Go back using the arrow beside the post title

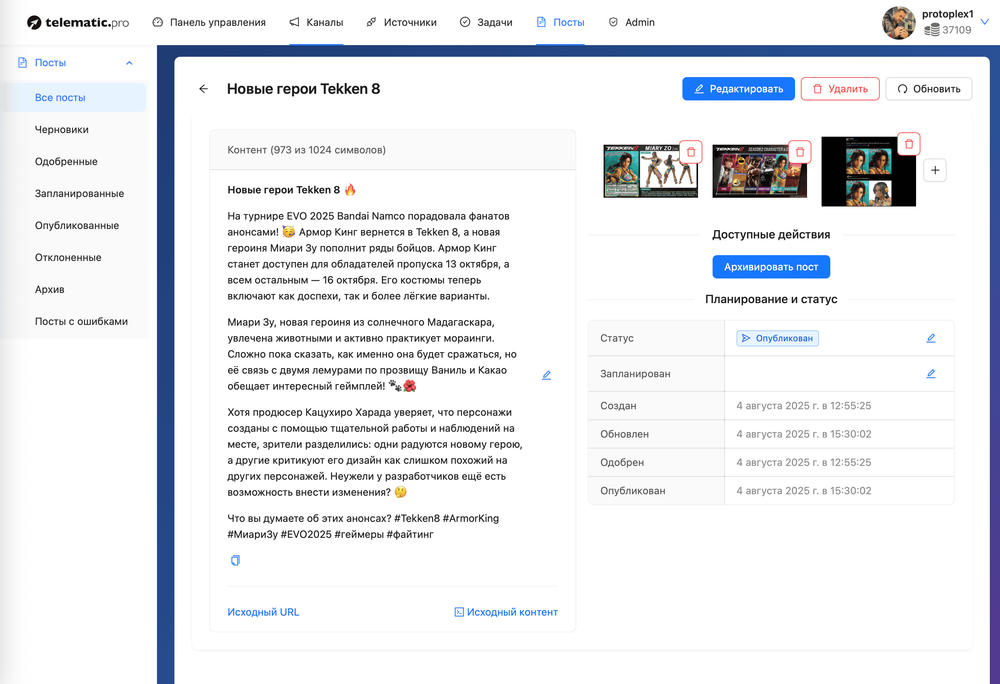203,89
